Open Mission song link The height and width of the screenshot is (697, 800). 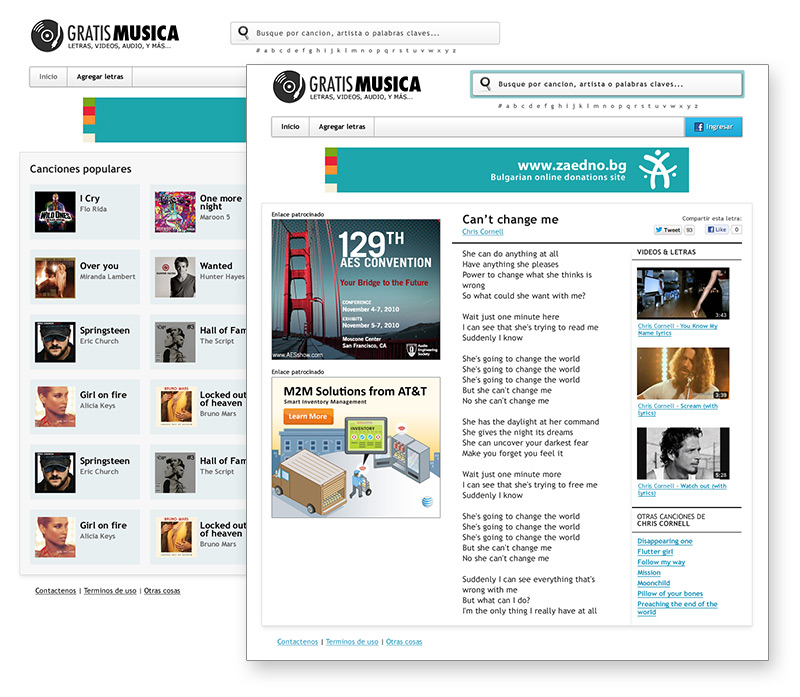649,572
